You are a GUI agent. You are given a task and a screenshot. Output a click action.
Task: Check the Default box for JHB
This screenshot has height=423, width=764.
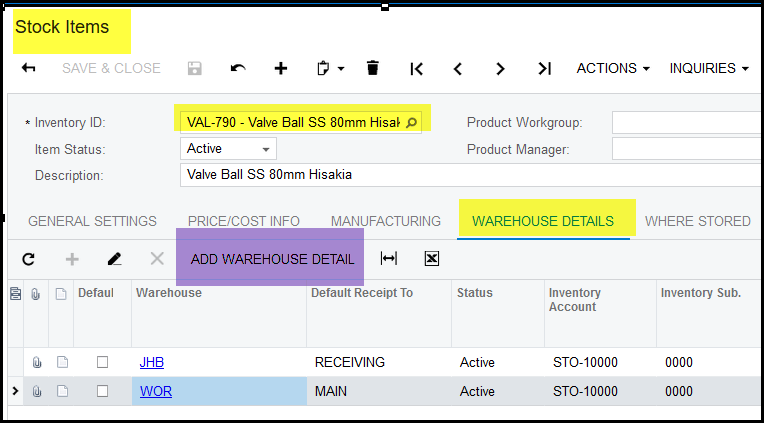[102, 362]
